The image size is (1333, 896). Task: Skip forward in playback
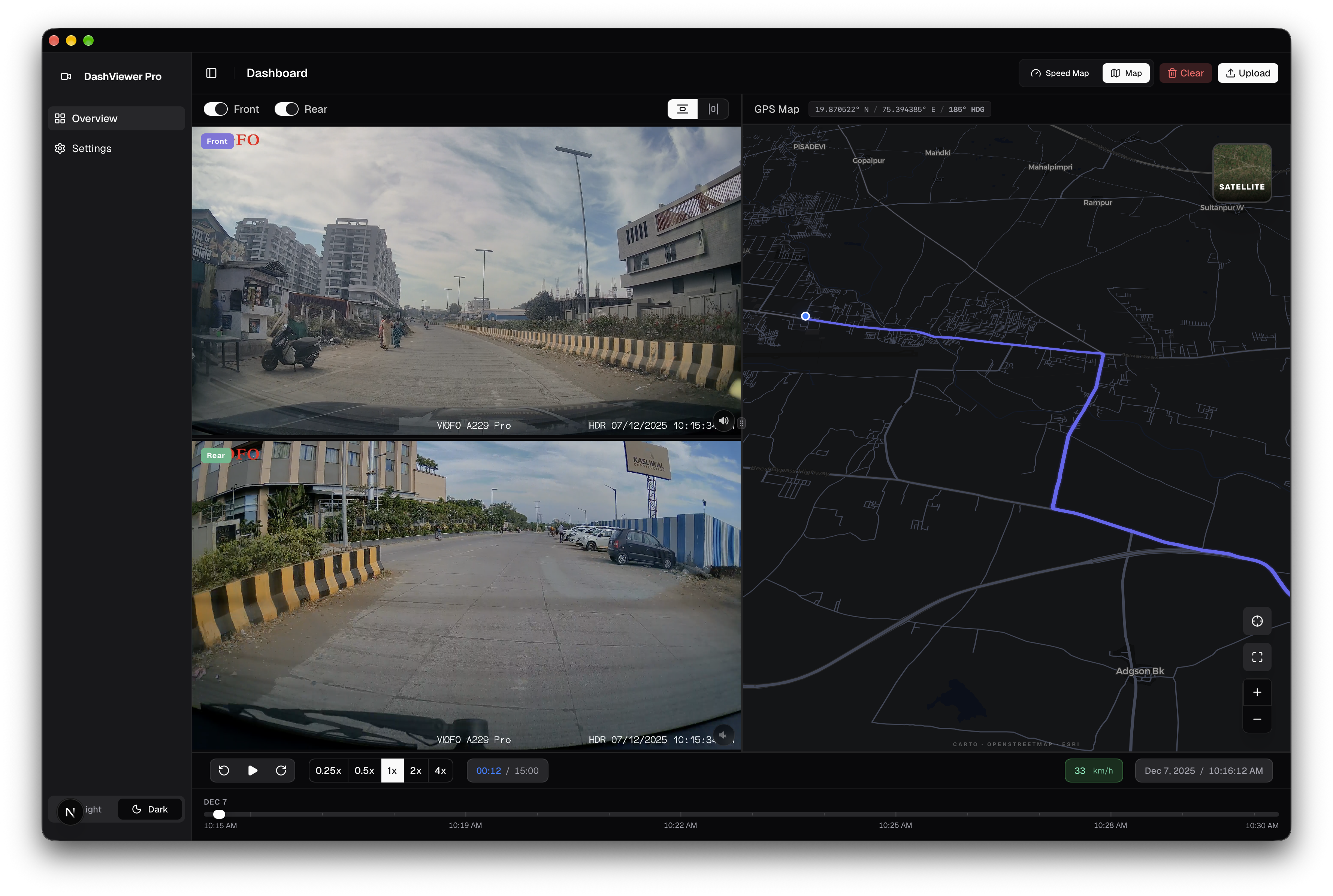tap(281, 771)
